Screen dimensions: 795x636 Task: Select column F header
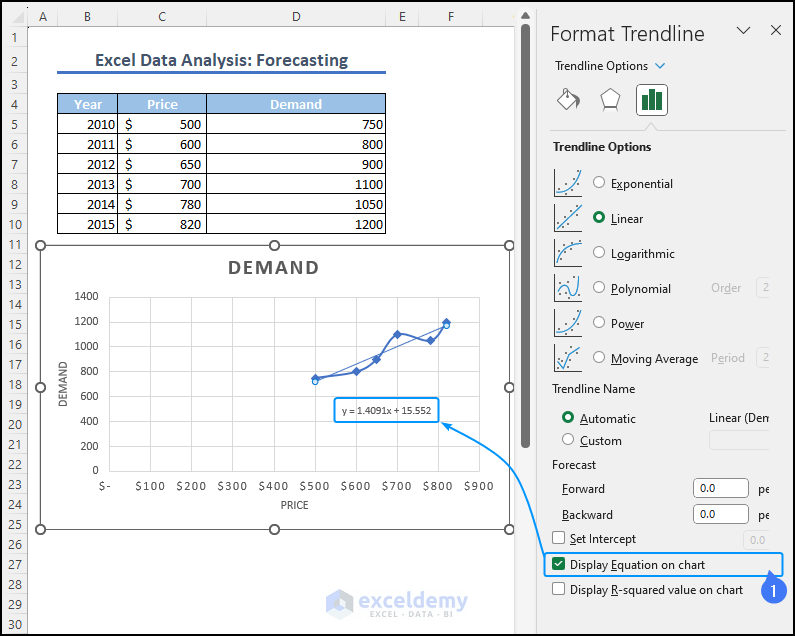451,17
